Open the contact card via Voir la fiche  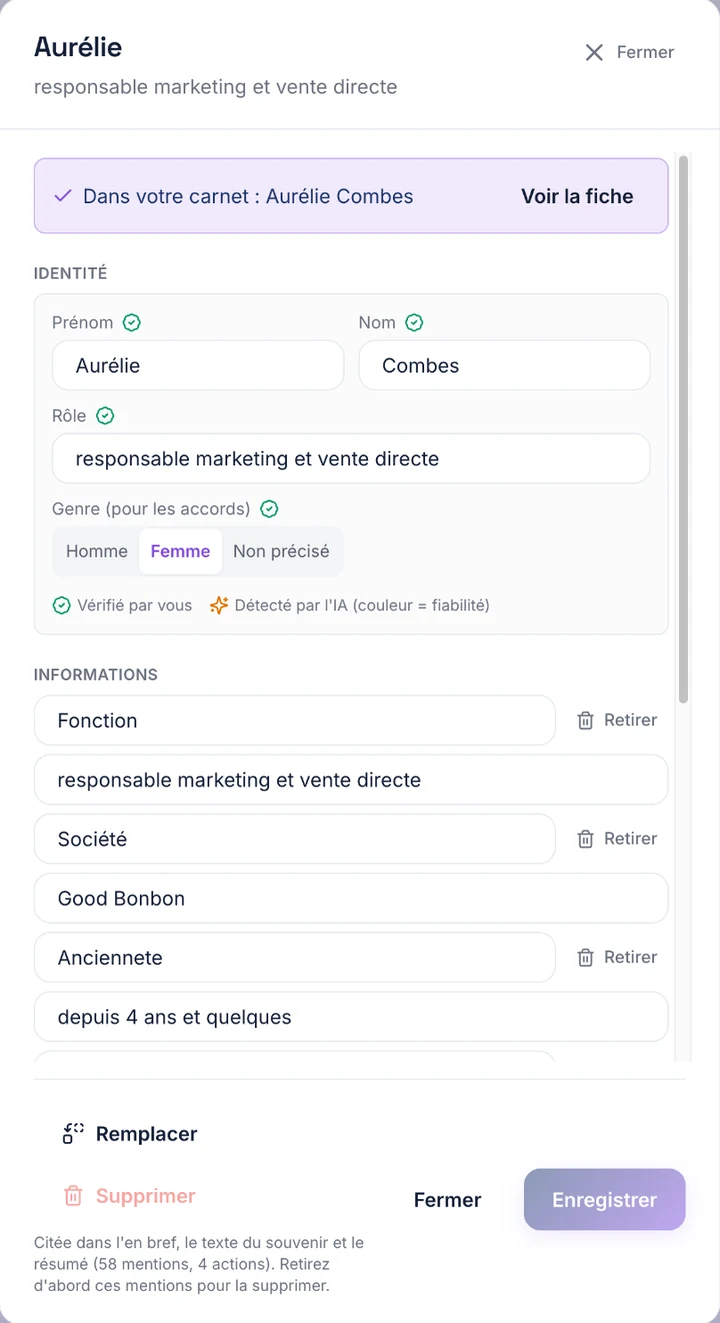pos(577,196)
